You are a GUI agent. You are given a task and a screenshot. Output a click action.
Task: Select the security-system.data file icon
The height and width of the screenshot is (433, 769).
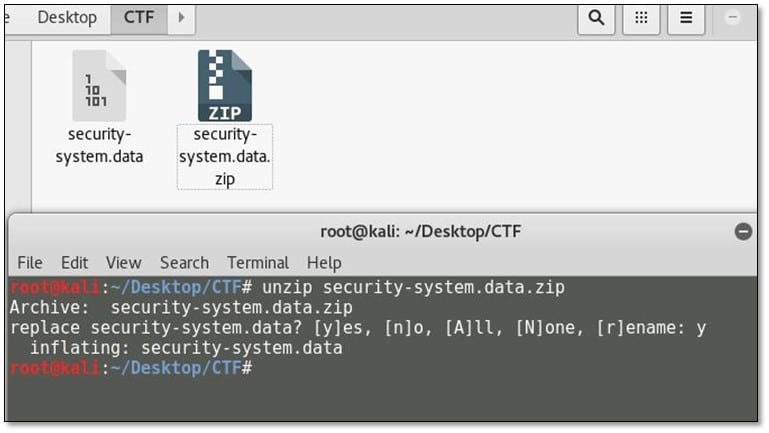(x=99, y=86)
